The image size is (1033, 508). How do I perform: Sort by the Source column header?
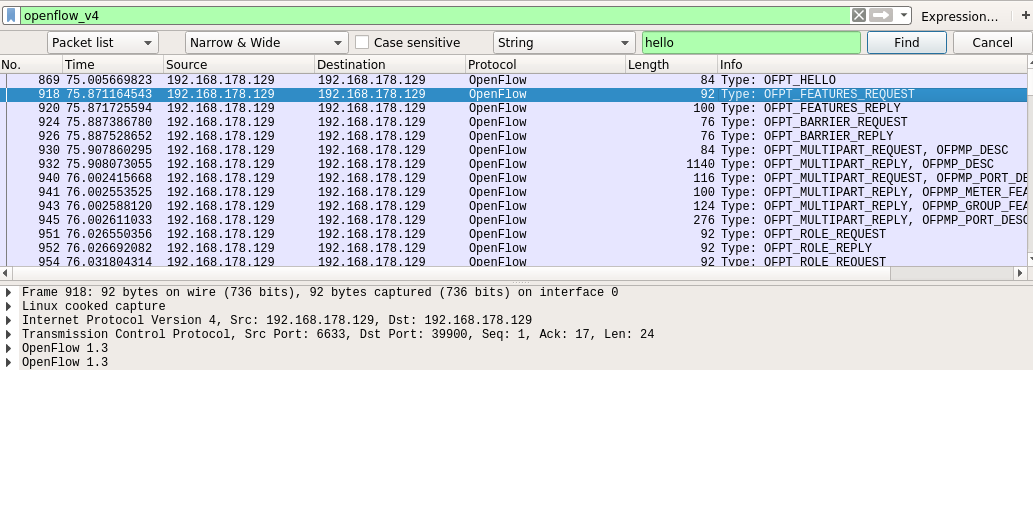pyautogui.click(x=238, y=65)
